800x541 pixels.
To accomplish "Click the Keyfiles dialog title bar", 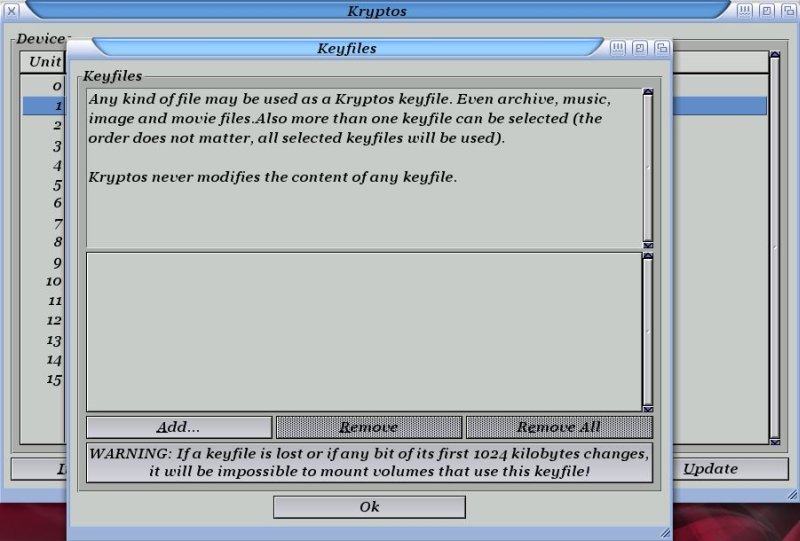I will [347, 48].
